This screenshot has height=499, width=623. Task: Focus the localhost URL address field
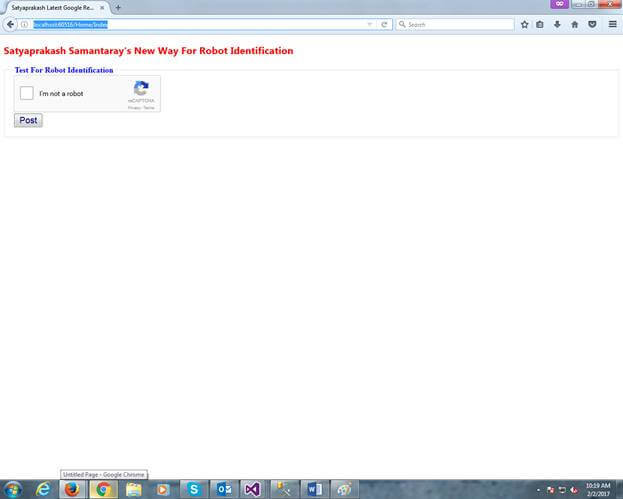coord(197,25)
